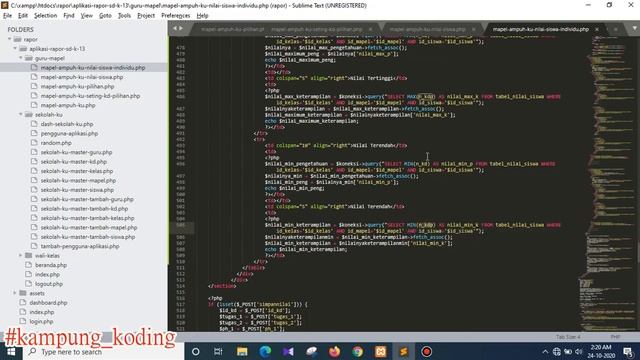The height and width of the screenshot is (360, 640).
Task: Open the Goto menu
Action: 105,16
